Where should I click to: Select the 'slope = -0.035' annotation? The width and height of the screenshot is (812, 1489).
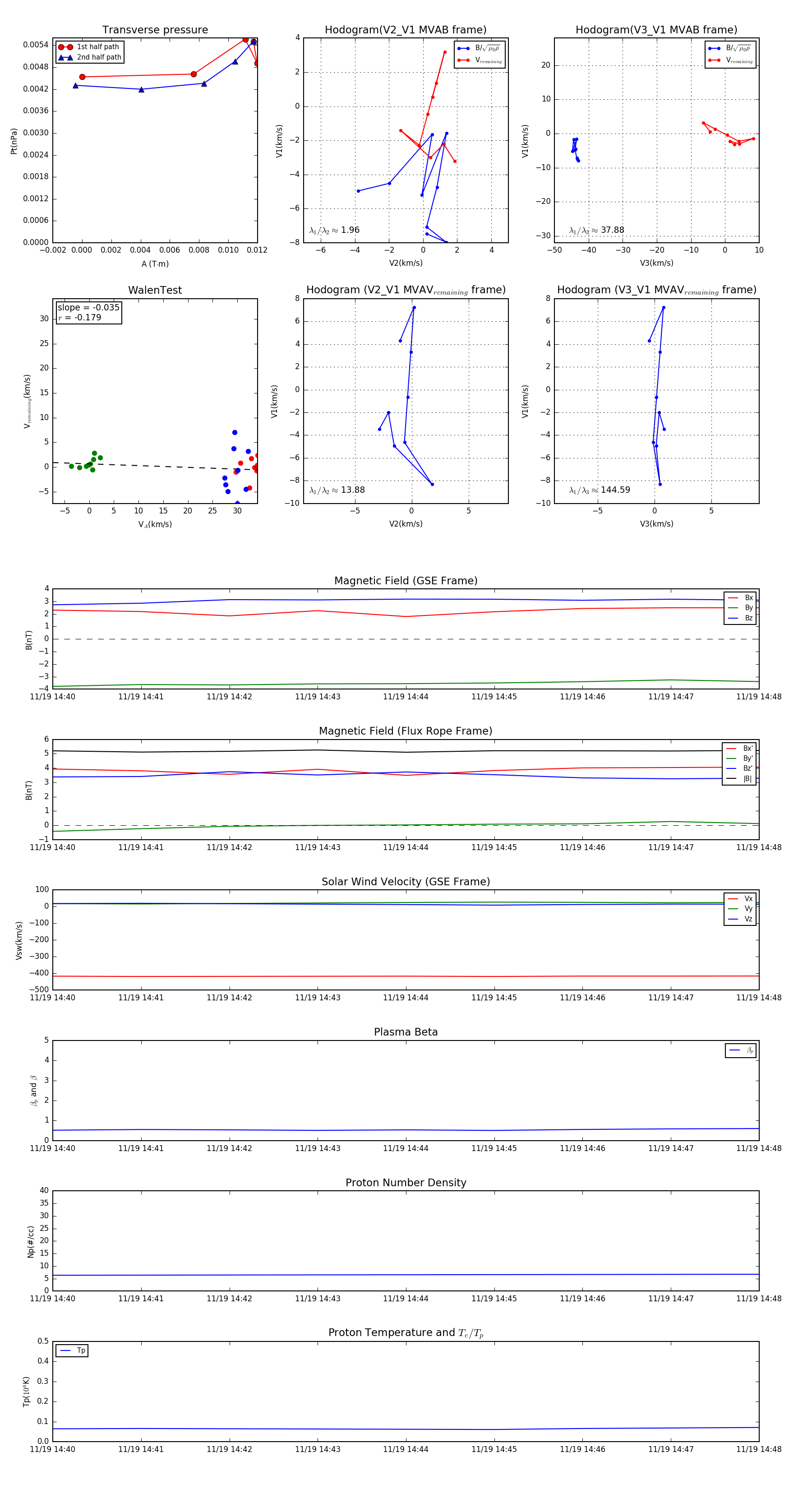click(88, 308)
